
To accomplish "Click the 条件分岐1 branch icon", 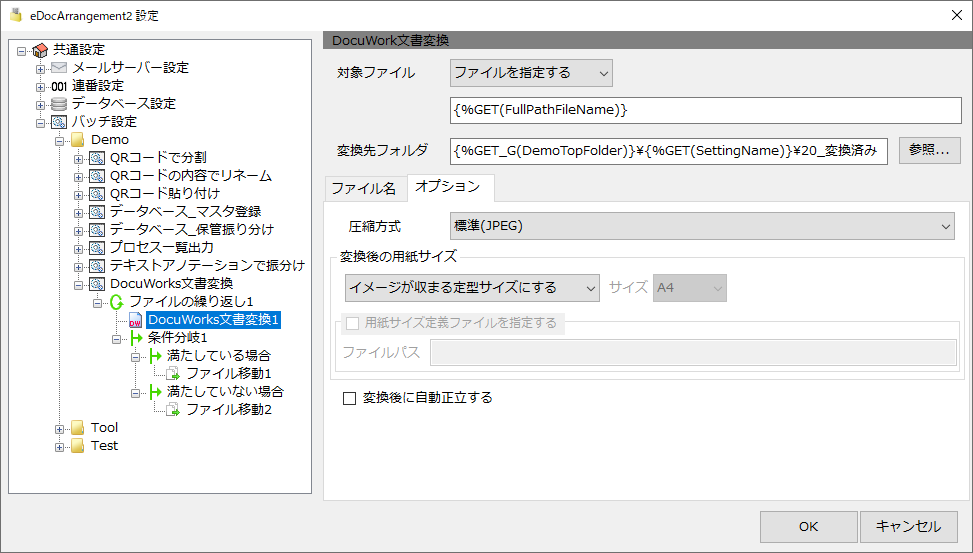I will point(136,338).
